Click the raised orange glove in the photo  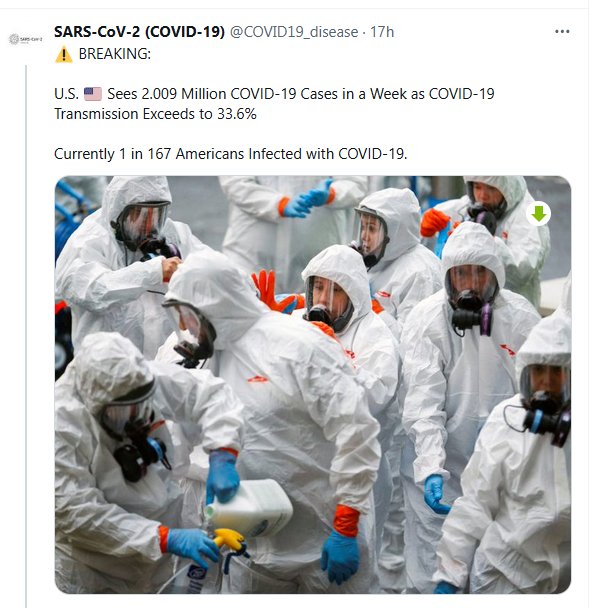point(269,291)
